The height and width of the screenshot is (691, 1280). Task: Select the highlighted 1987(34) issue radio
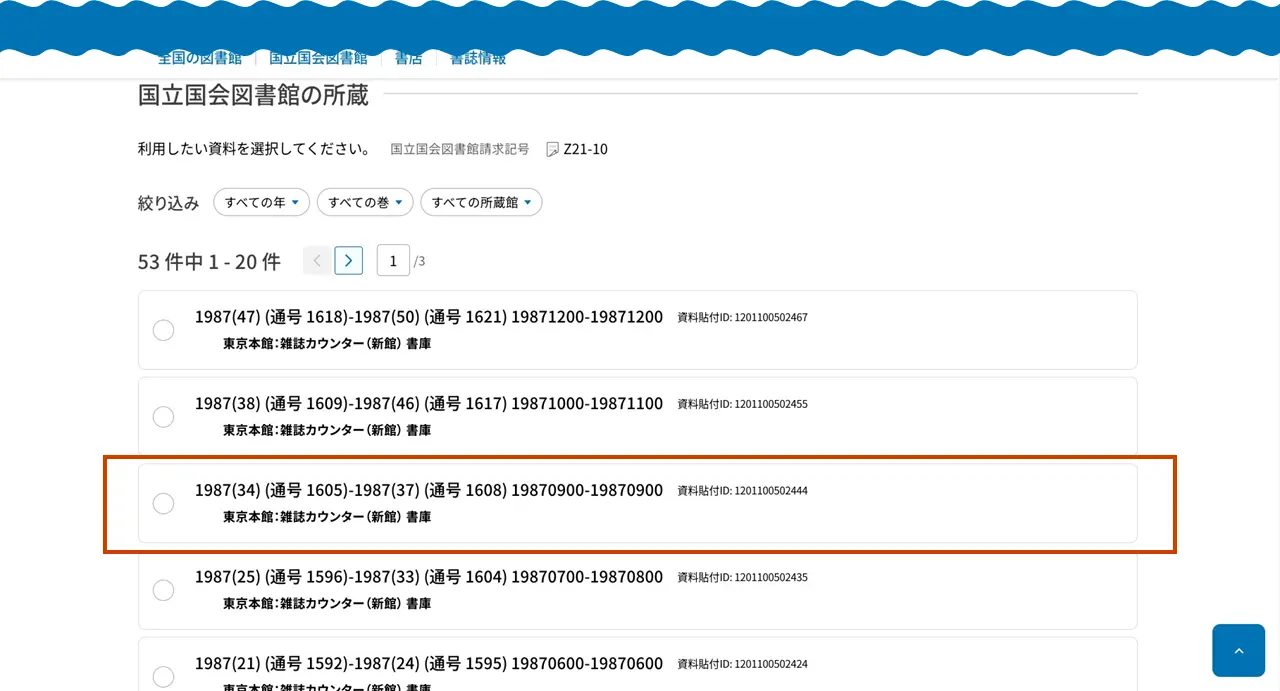163,503
